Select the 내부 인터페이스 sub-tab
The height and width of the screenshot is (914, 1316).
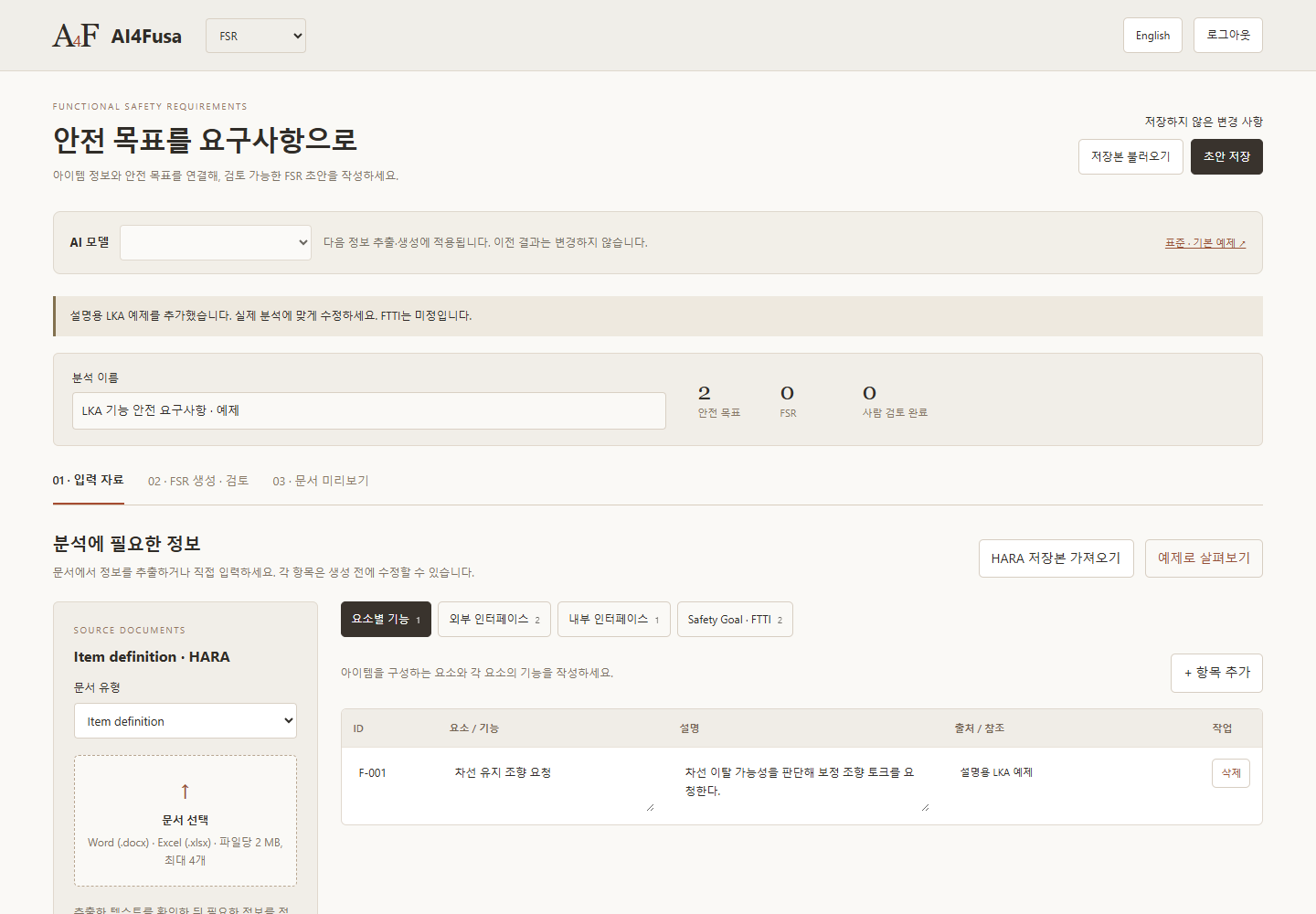614,619
